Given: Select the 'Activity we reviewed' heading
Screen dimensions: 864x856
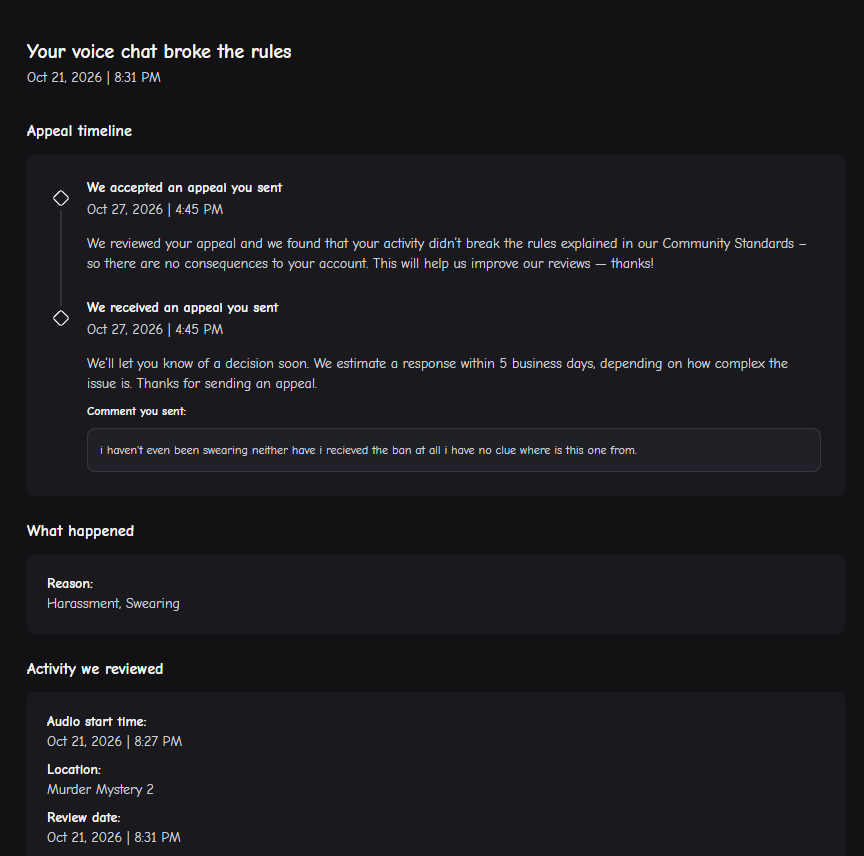Looking at the screenshot, I should click(x=95, y=669).
